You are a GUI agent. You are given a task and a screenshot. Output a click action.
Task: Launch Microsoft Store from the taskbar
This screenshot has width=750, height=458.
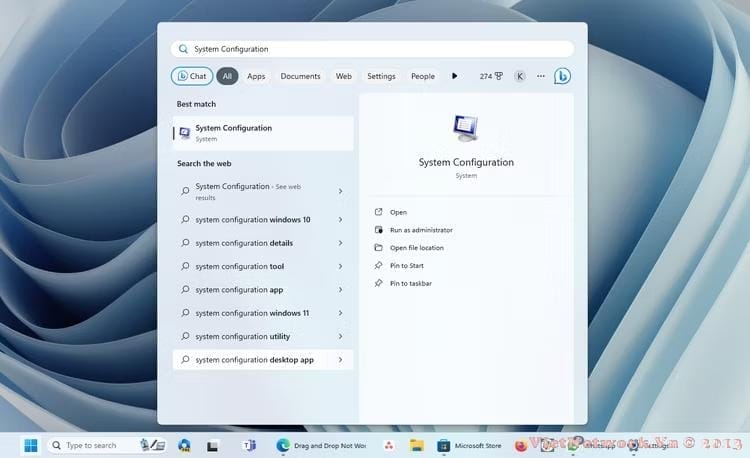(x=469, y=445)
